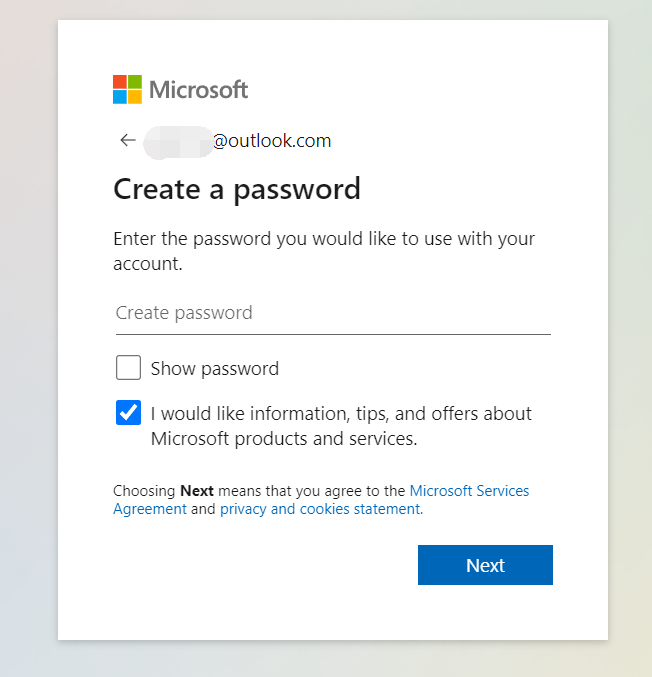The height and width of the screenshot is (677, 652).
Task: Click the 'Enter the password you would like' description
Action: 324,251
